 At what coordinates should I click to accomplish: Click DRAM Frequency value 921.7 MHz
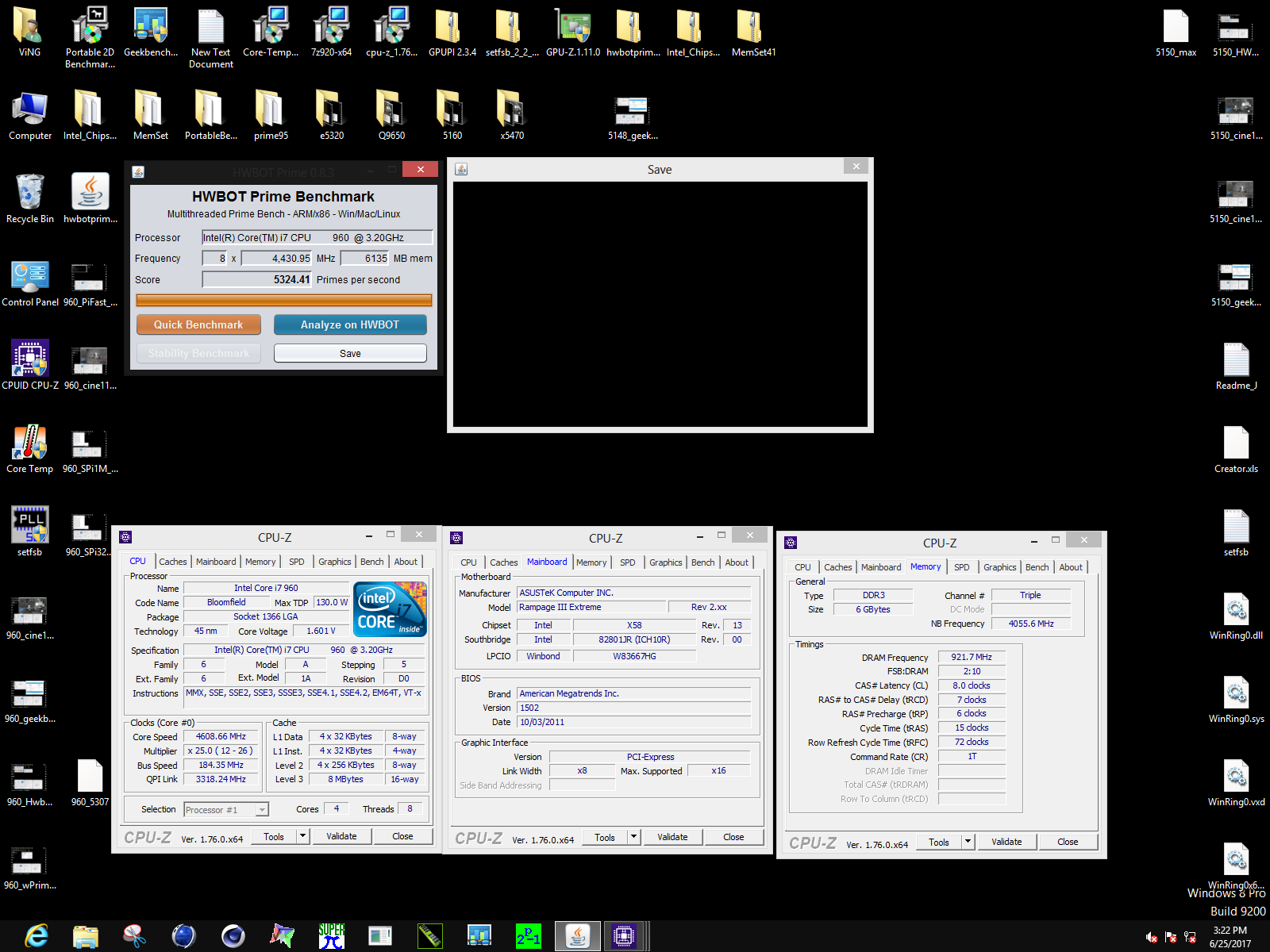click(x=972, y=657)
